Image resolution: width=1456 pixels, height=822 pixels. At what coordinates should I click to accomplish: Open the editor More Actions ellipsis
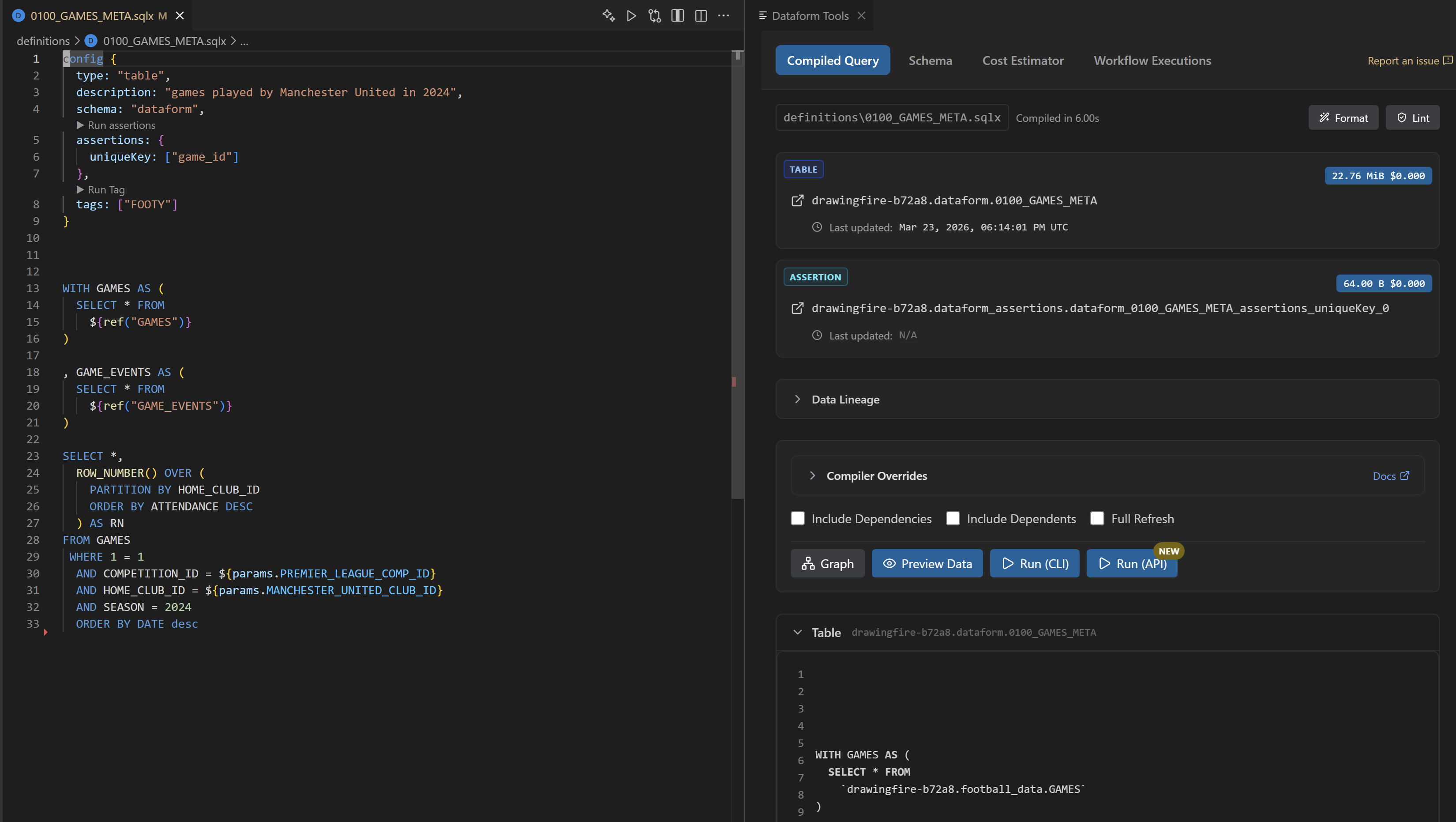pyautogui.click(x=724, y=15)
